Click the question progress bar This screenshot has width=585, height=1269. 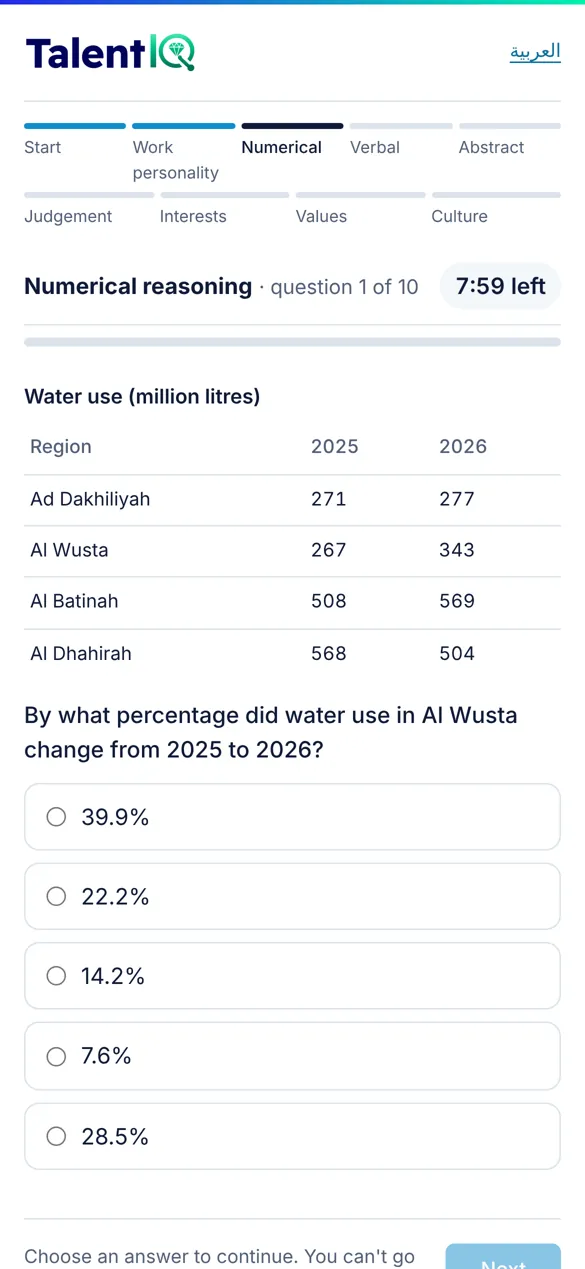coord(292,342)
